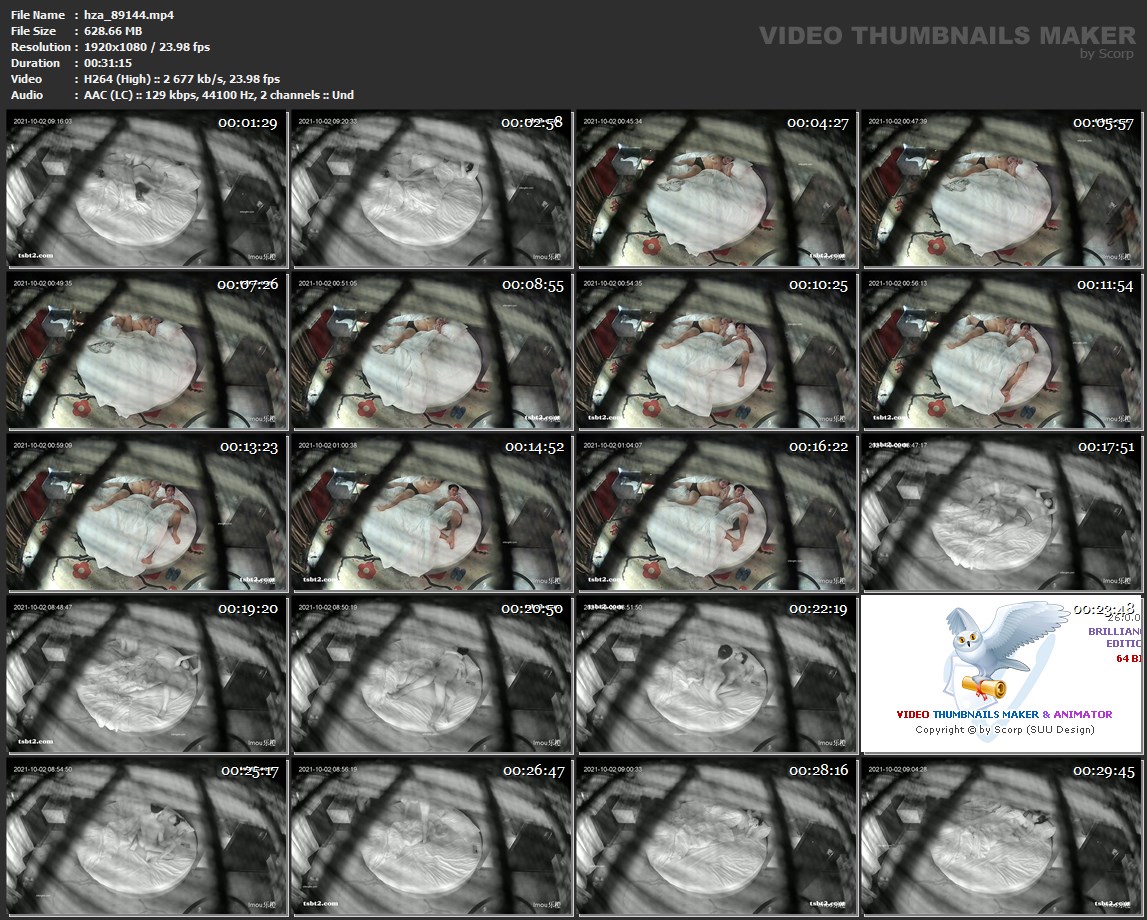Click the thumbnail stamped 00:26:47
The height and width of the screenshot is (920, 1147).
pos(432,837)
